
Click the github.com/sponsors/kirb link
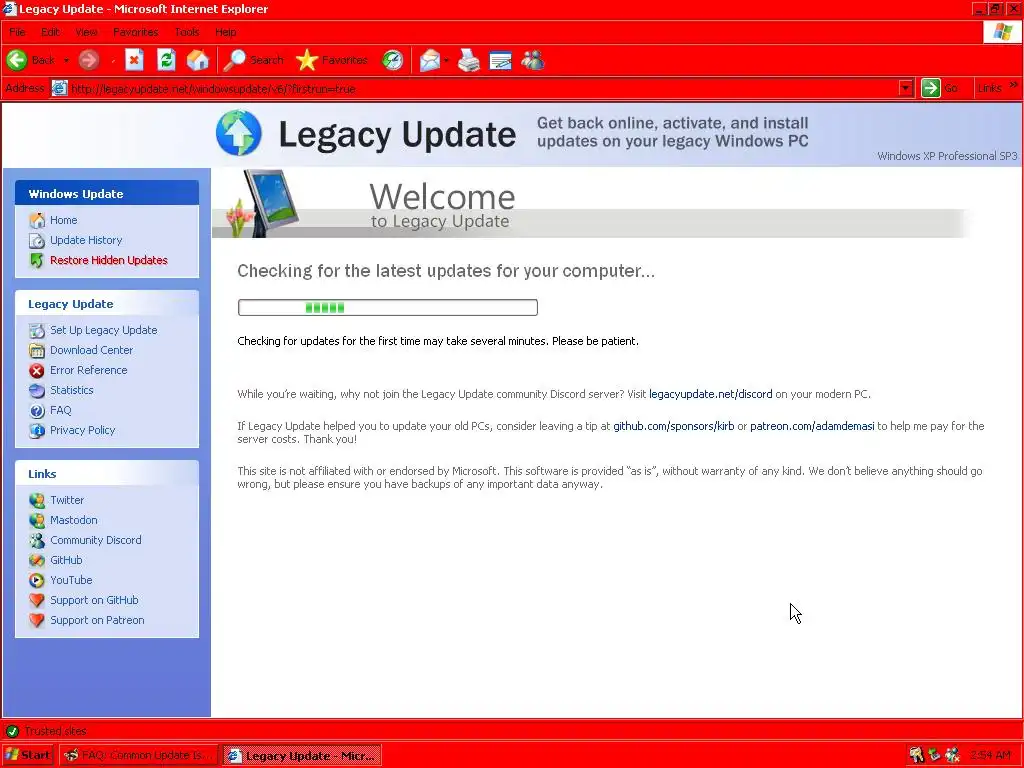coord(673,426)
